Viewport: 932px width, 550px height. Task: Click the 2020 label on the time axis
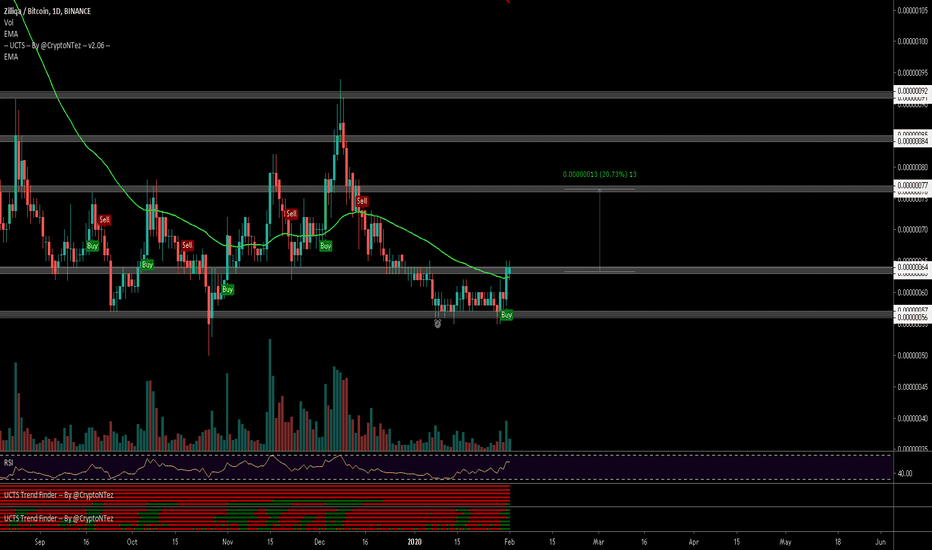(x=414, y=542)
